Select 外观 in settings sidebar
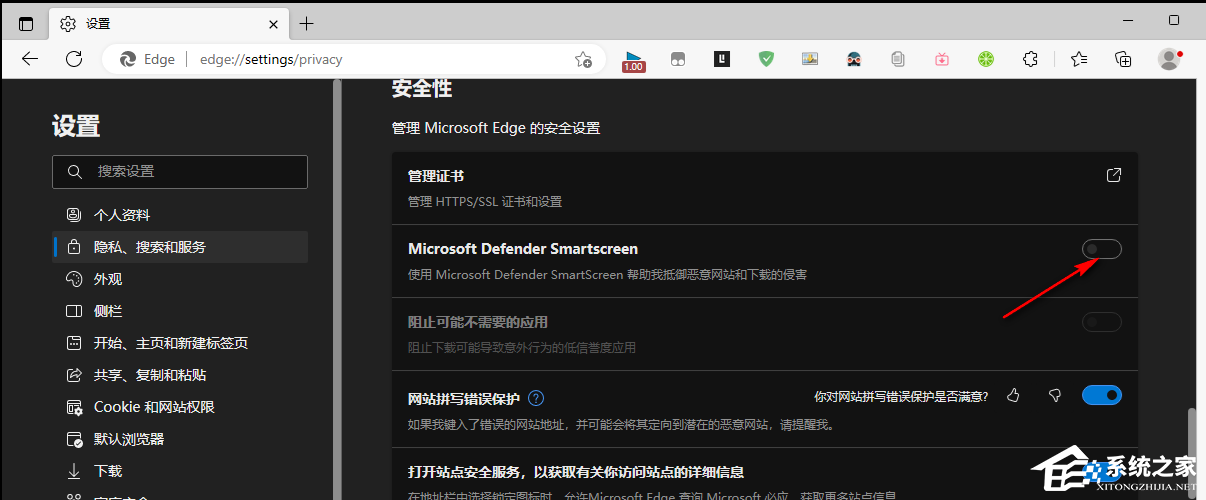This screenshot has width=1206, height=500. point(107,279)
